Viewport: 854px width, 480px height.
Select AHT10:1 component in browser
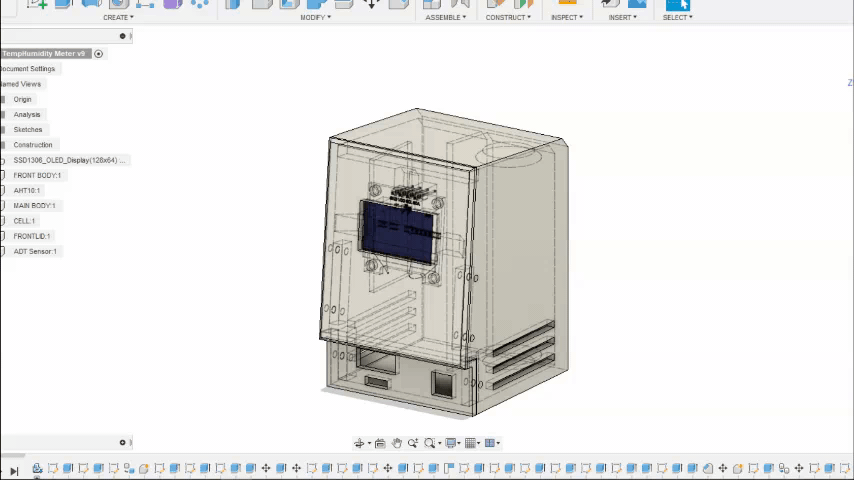click(27, 191)
